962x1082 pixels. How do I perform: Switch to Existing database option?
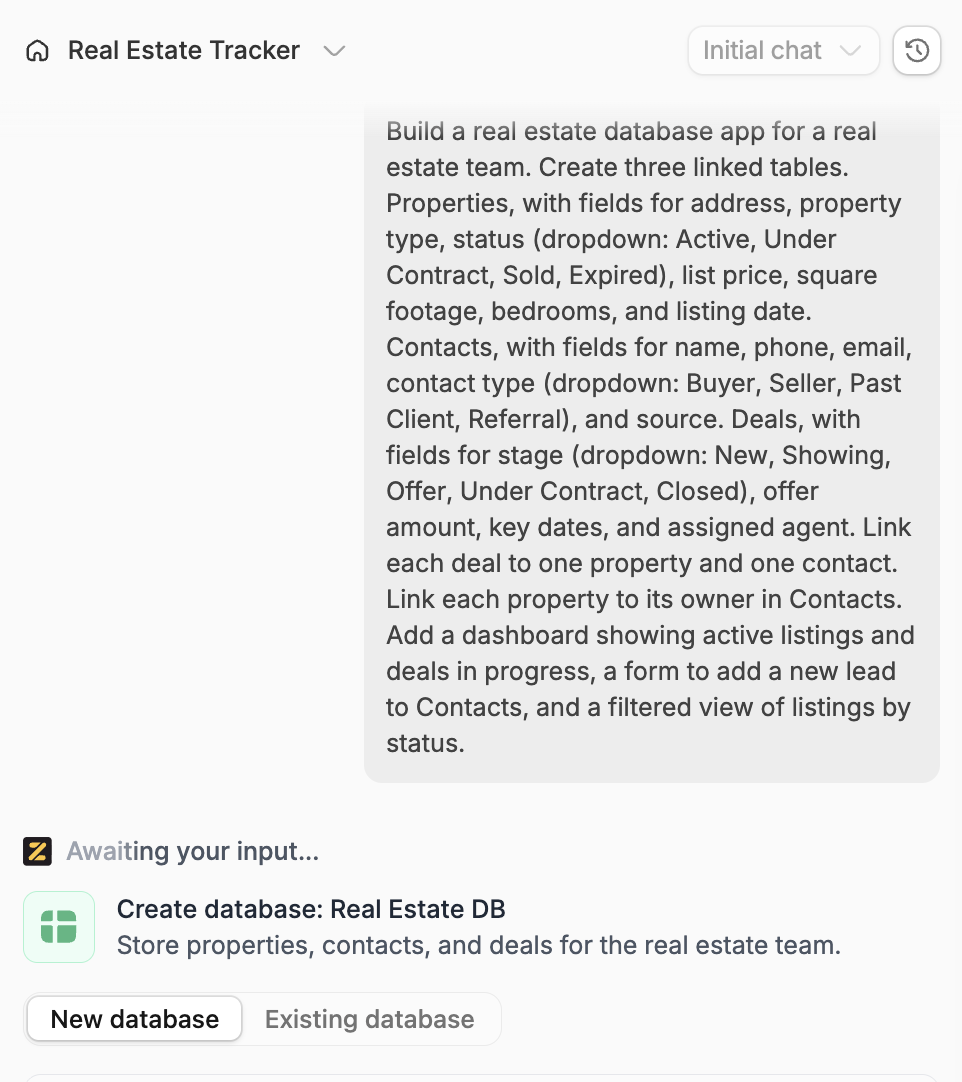pos(369,1019)
